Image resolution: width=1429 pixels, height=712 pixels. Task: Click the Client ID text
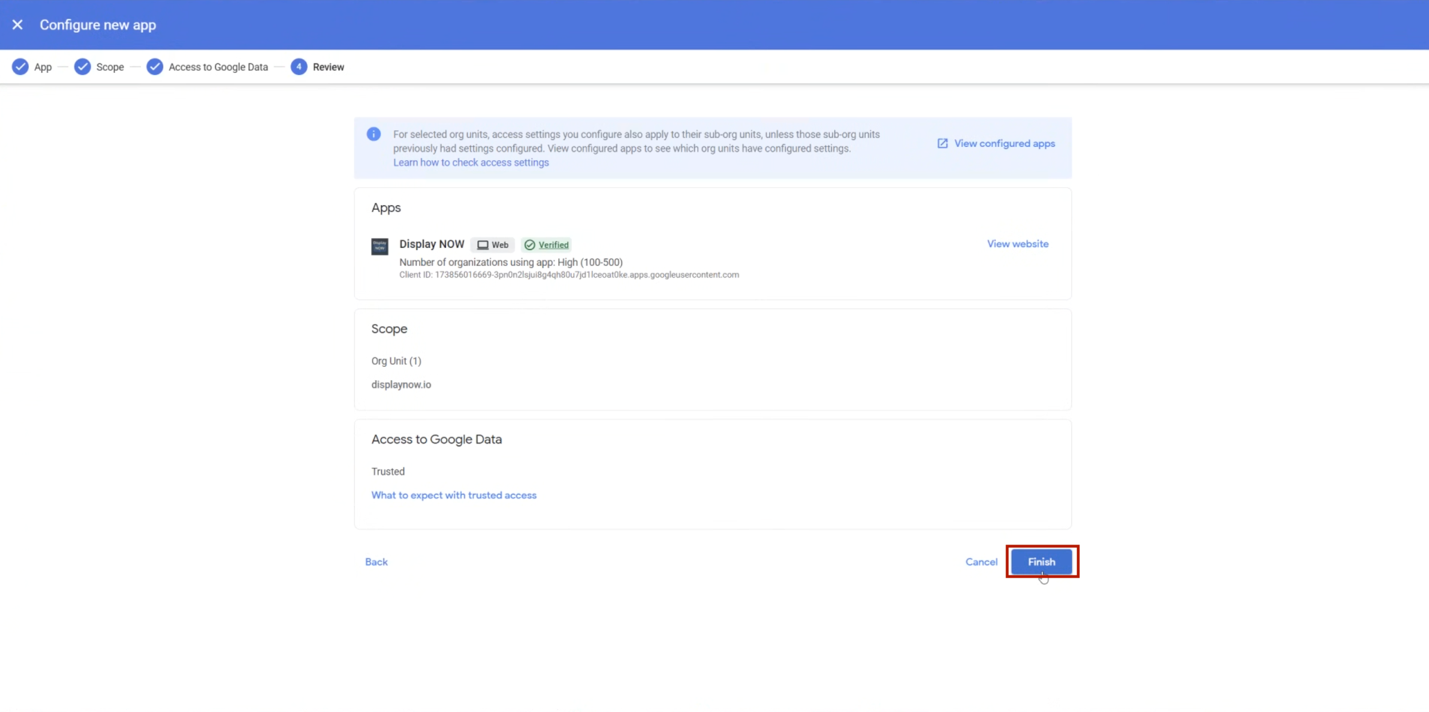pyautogui.click(x=569, y=275)
